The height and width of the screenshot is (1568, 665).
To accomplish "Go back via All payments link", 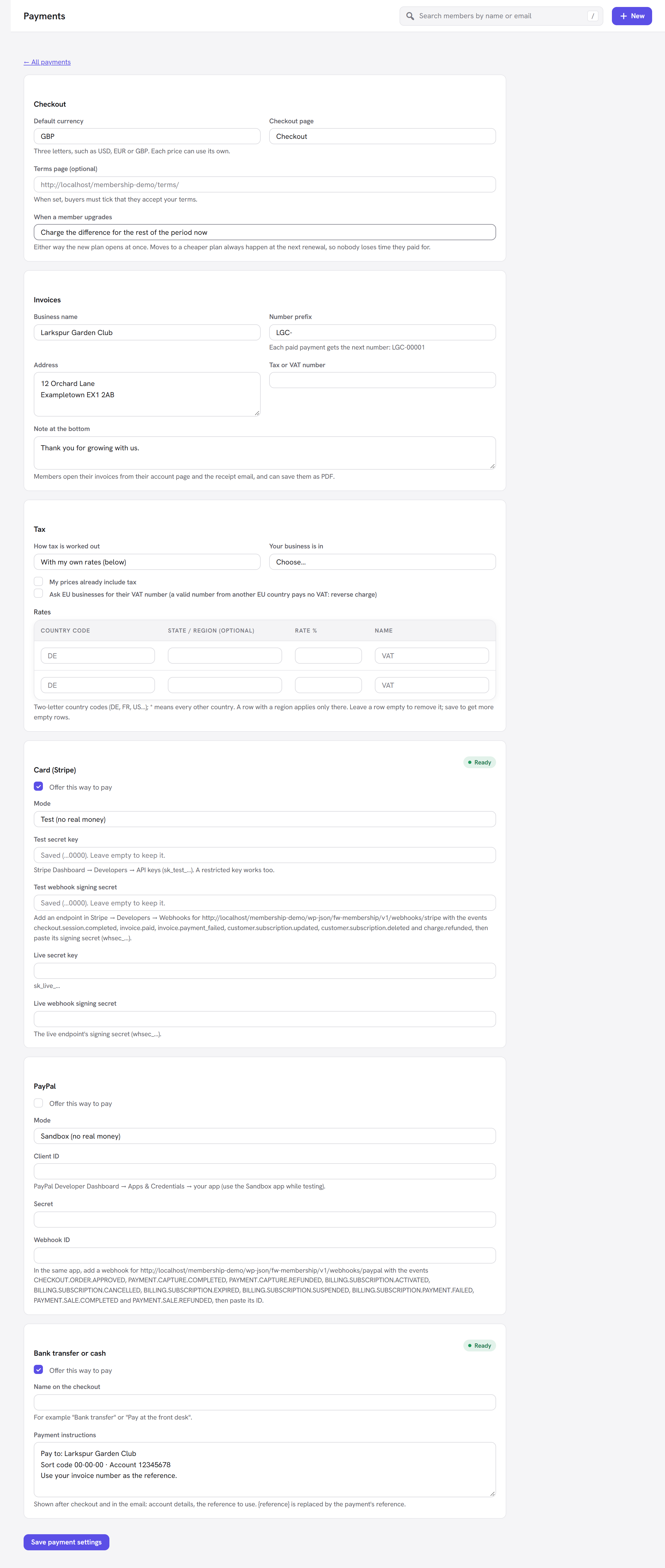I will pyautogui.click(x=47, y=62).
